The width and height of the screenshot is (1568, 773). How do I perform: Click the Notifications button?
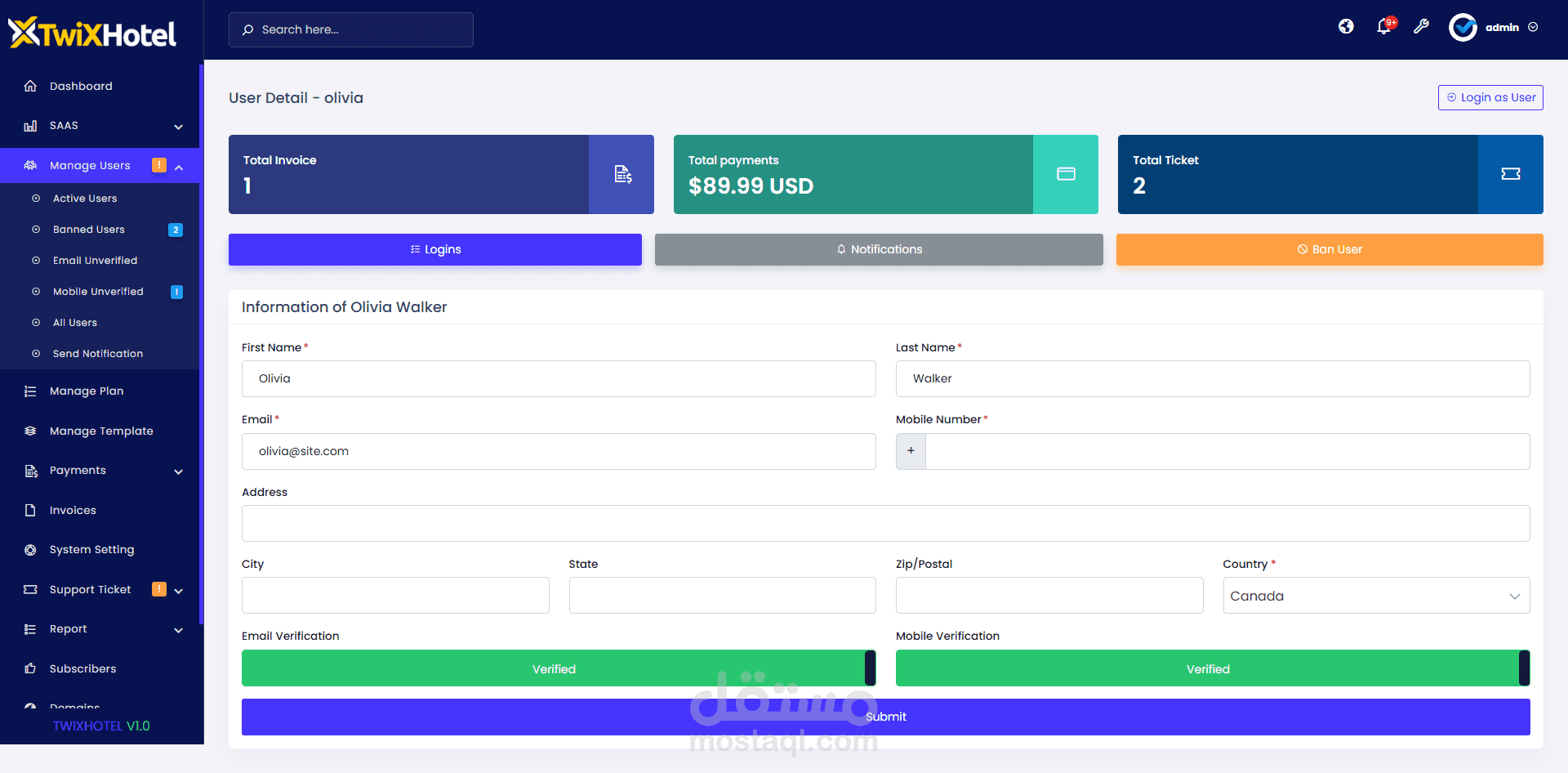(x=879, y=249)
